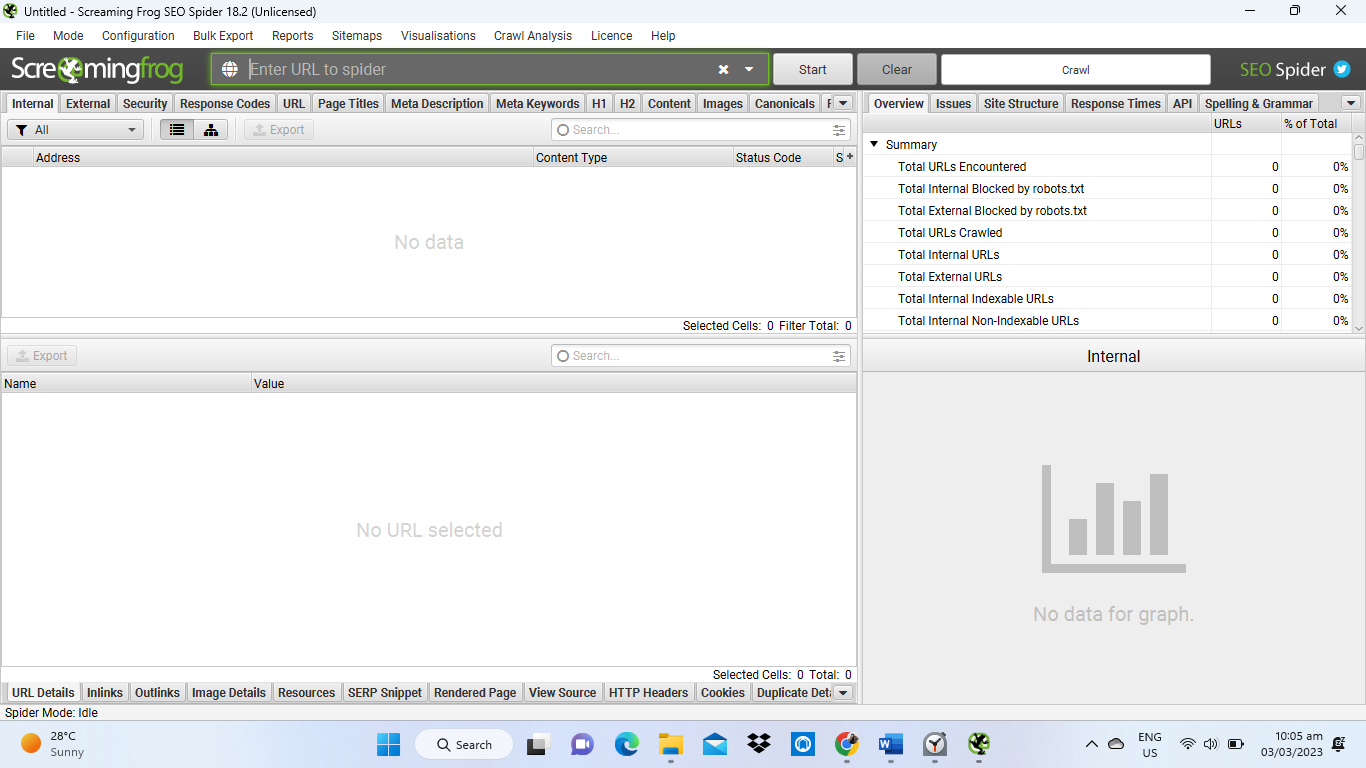Open the Licence menu
1366x768 pixels.
(x=611, y=35)
